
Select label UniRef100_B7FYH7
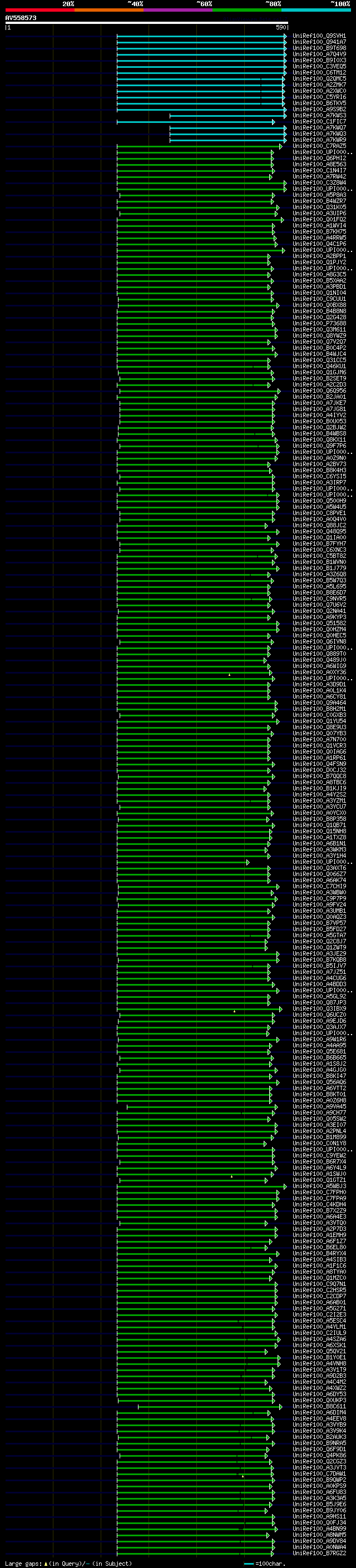tap(319, 543)
